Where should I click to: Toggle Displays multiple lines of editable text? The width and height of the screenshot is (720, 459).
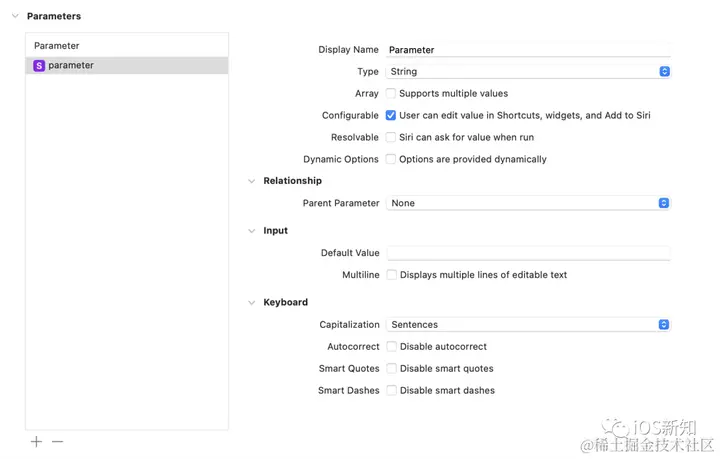point(392,275)
